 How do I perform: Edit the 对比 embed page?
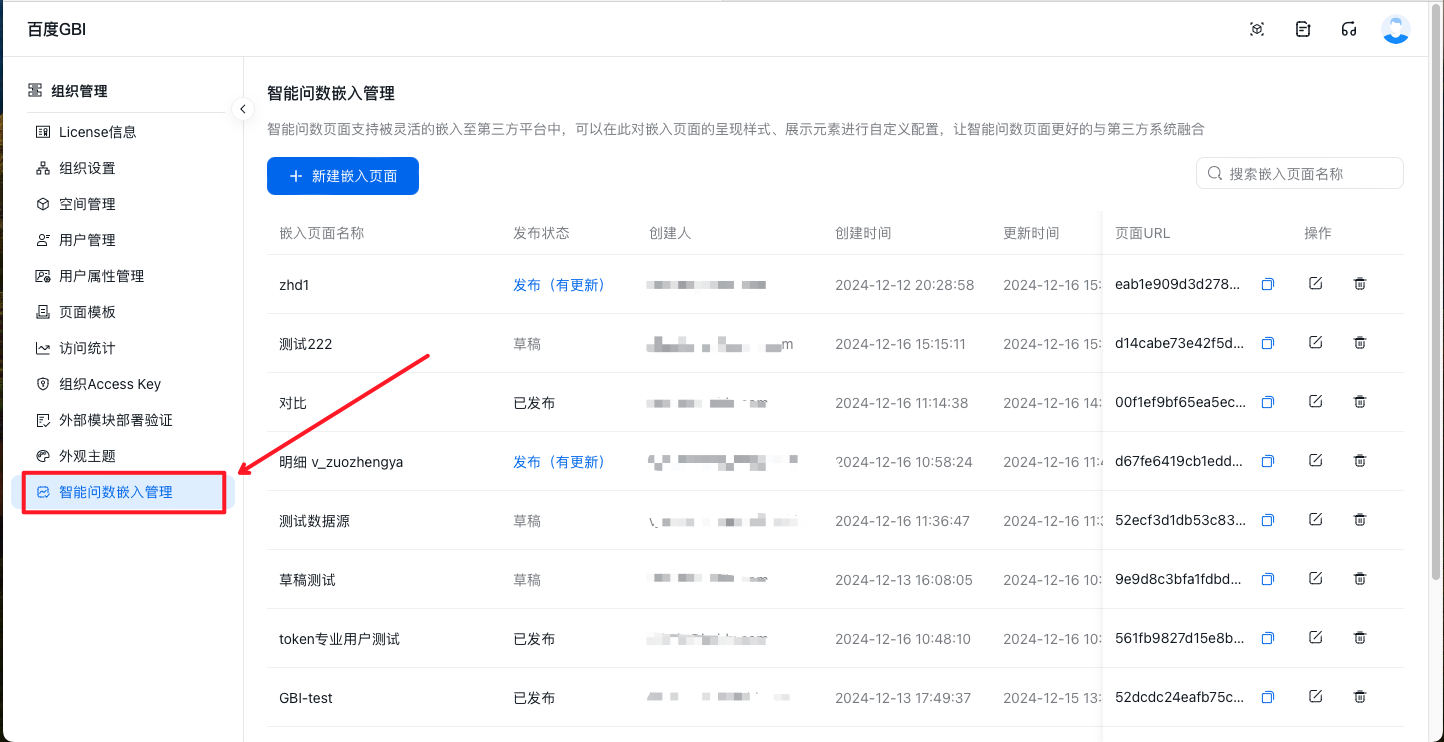pyautogui.click(x=1315, y=402)
